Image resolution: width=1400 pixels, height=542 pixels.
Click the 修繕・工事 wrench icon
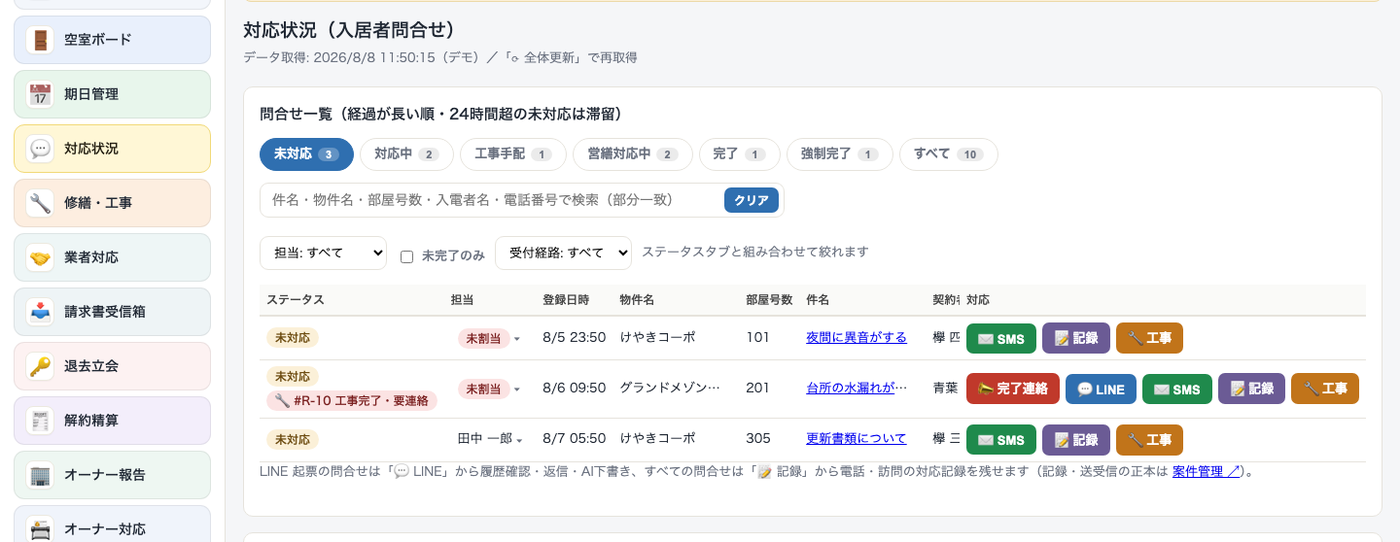[x=40, y=203]
